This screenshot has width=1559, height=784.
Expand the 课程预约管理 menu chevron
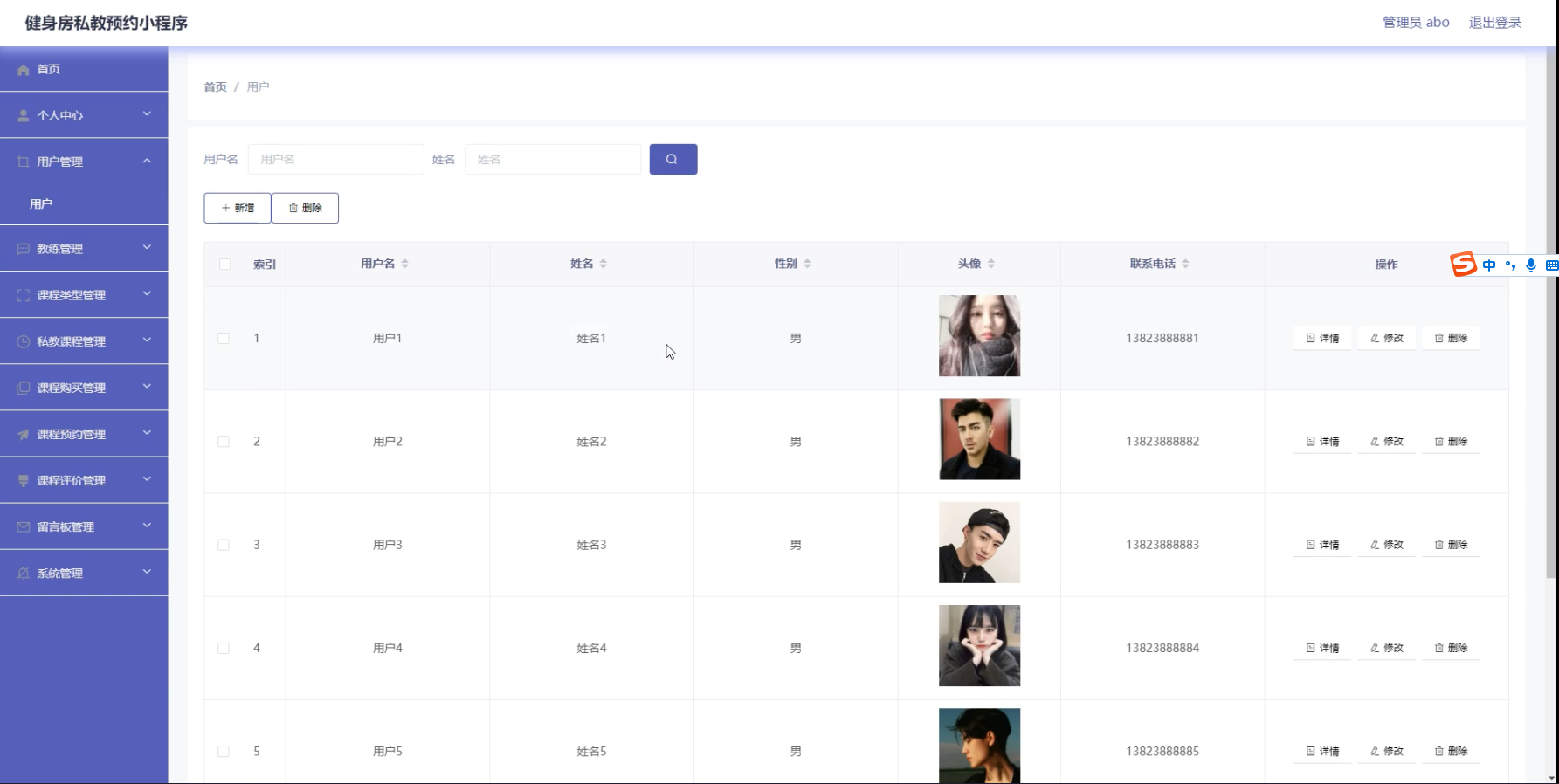click(x=147, y=433)
